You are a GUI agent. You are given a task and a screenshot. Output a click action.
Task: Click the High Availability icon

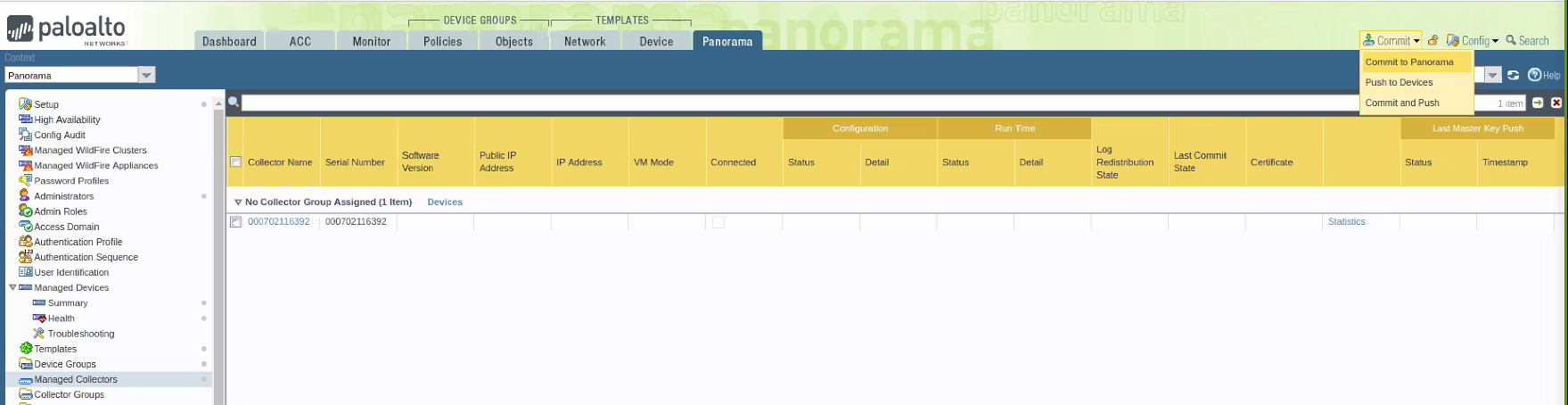click(x=26, y=120)
